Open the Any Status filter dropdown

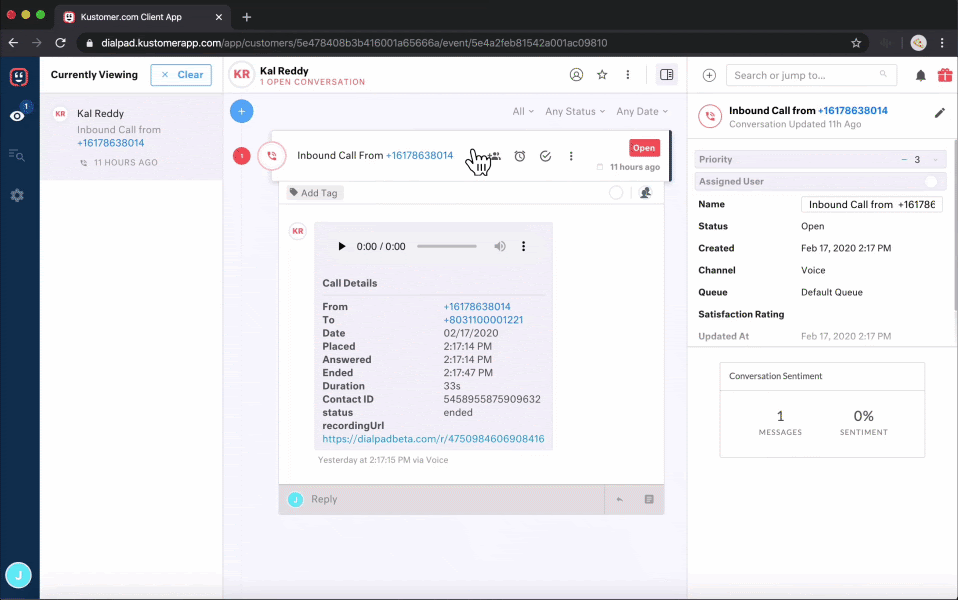click(575, 111)
